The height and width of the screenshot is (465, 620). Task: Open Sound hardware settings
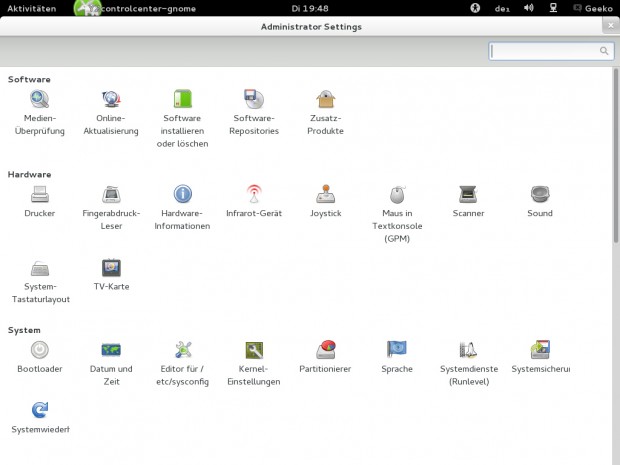[x=540, y=201]
